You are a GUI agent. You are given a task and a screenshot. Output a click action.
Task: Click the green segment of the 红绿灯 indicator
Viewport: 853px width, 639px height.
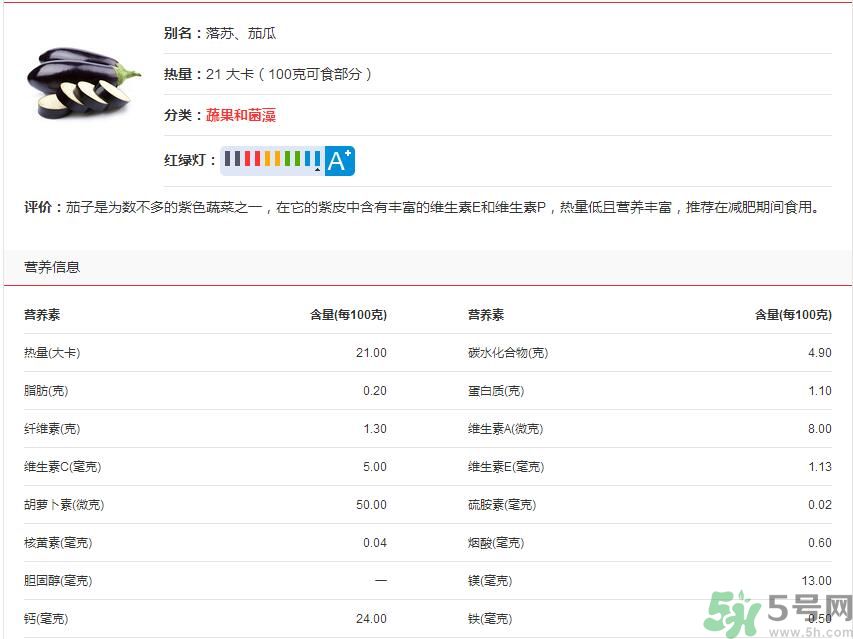(288, 157)
